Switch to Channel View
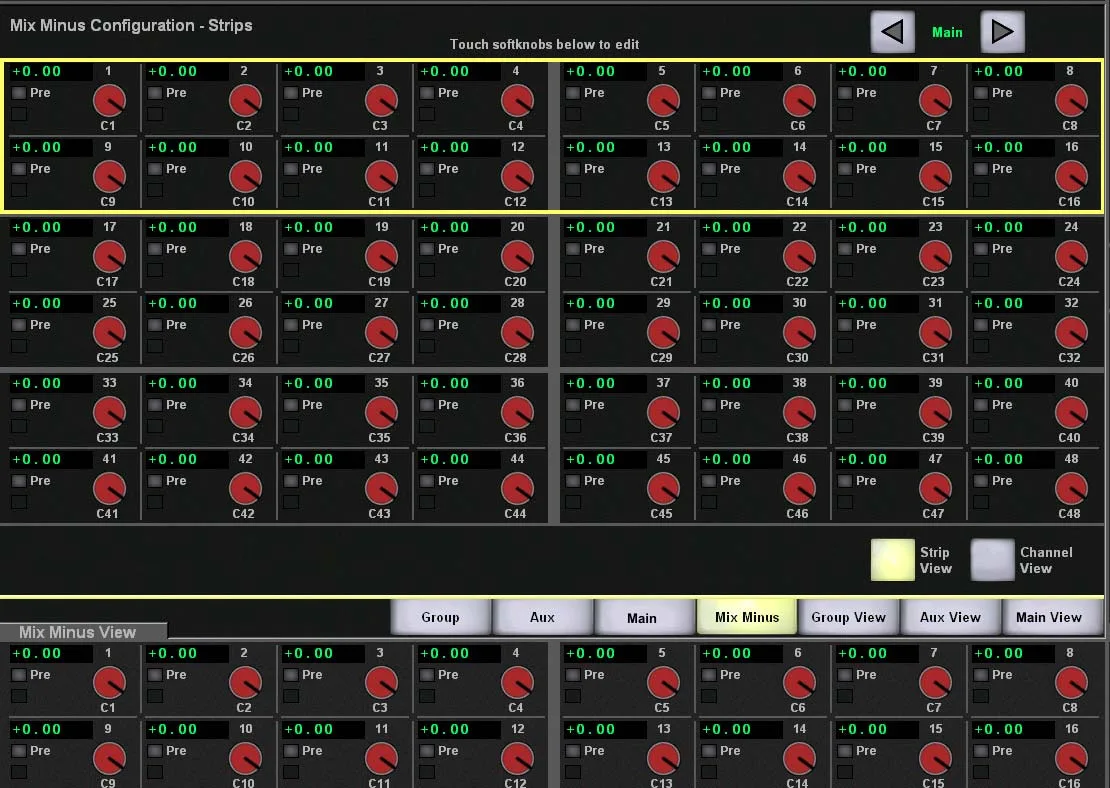The width and height of the screenshot is (1110, 788). pos(992,560)
